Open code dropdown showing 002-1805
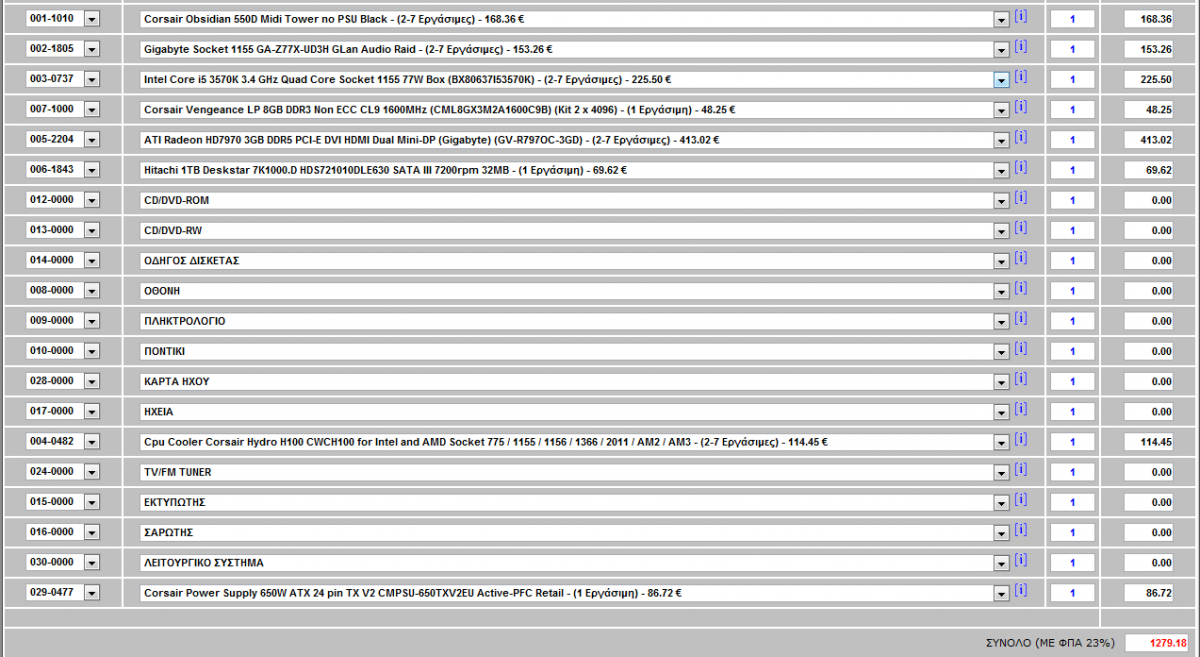1200x657 pixels. [92, 49]
